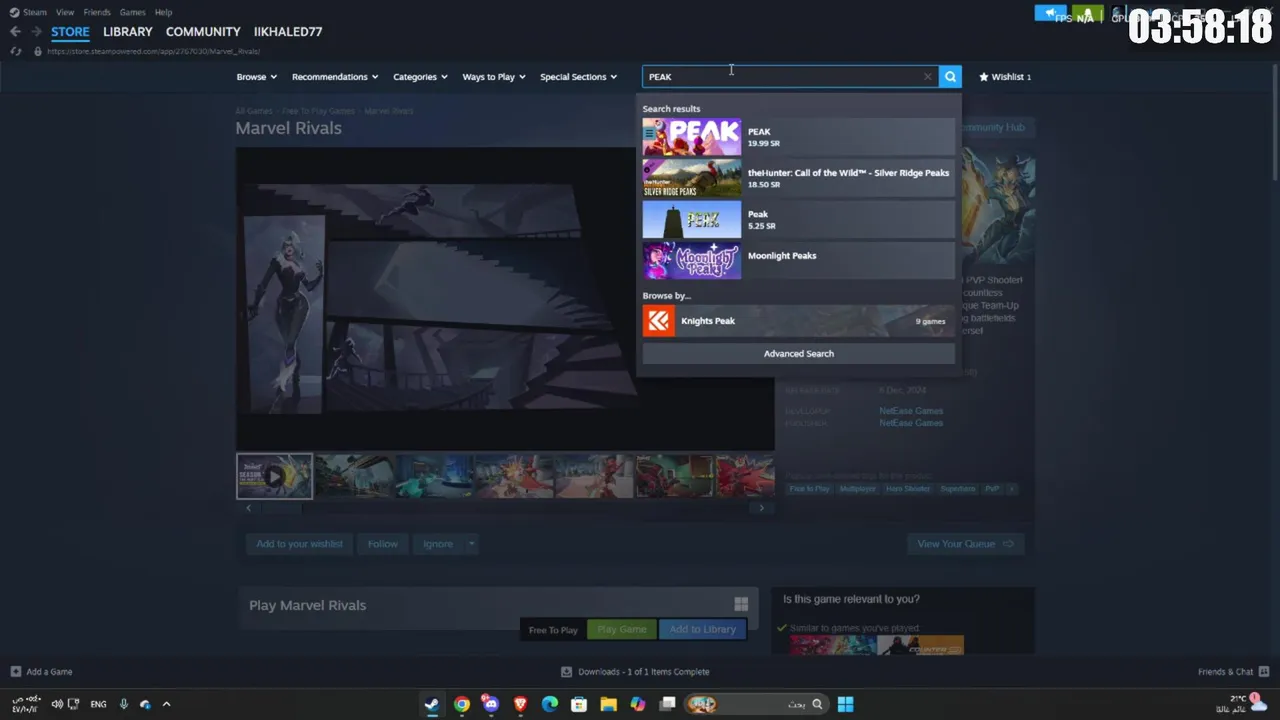This screenshot has height=720, width=1280.
Task: Click Add to your wishlist button
Action: pyautogui.click(x=299, y=544)
